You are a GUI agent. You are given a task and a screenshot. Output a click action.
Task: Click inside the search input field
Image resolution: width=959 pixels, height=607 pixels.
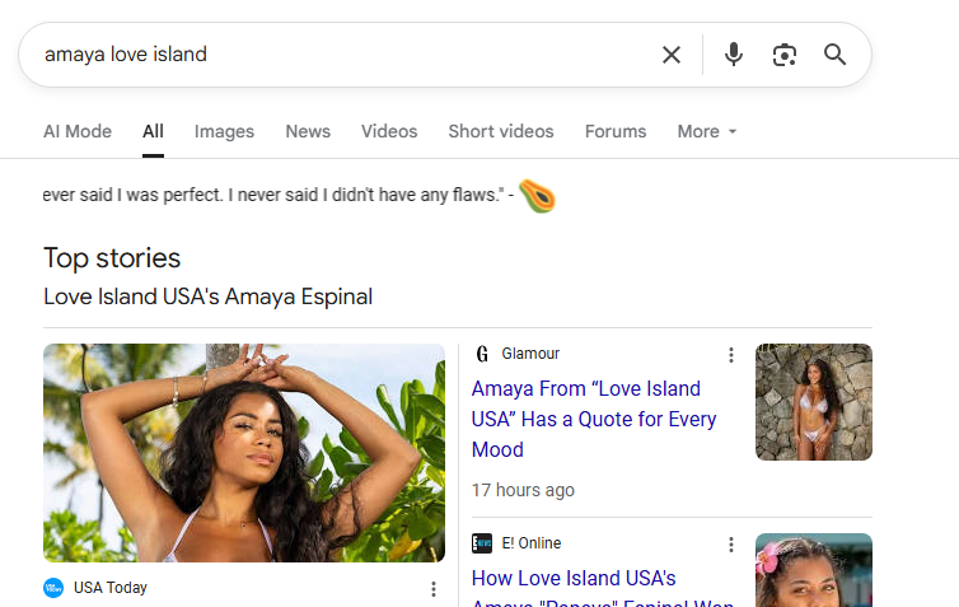click(x=300, y=55)
